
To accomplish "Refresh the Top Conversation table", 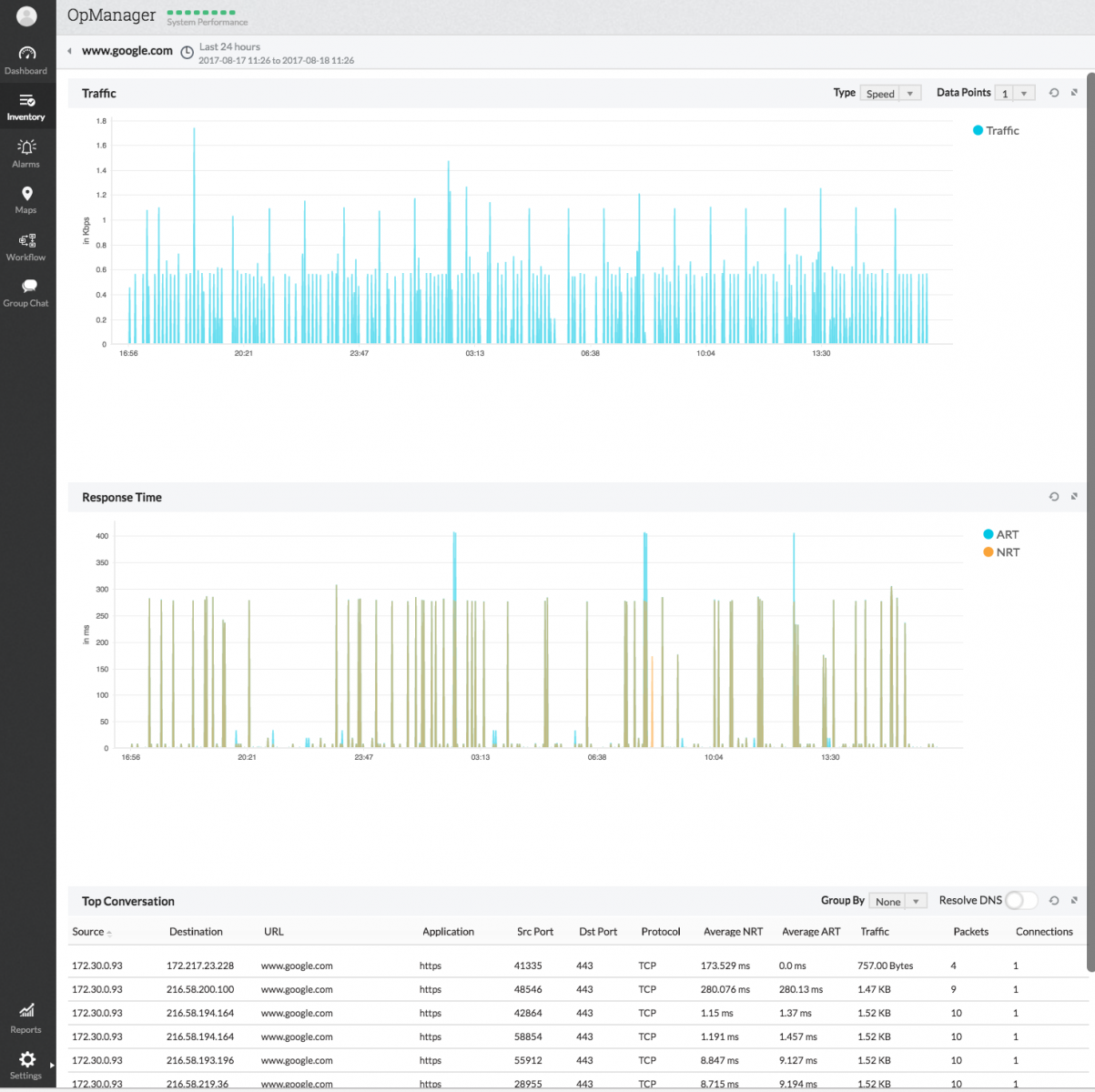I will coord(1054,901).
